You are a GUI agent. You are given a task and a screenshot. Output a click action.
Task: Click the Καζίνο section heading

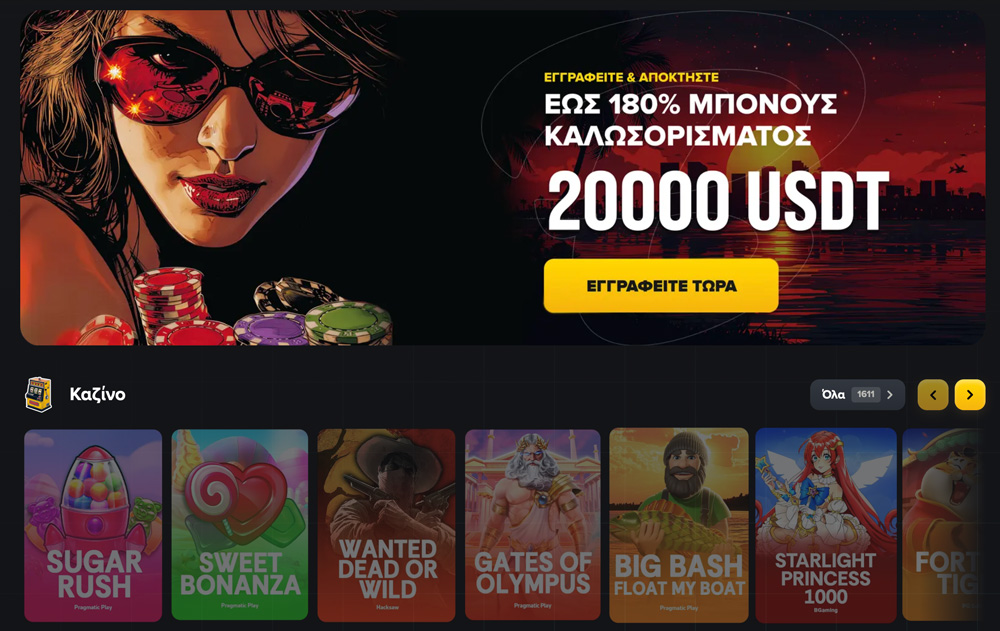click(x=97, y=394)
